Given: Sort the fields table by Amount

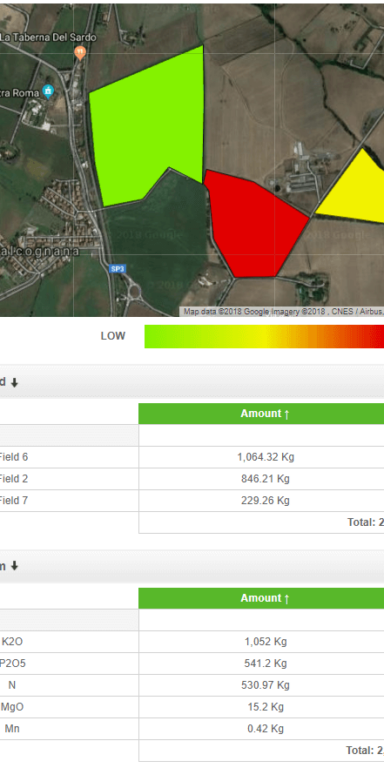Looking at the screenshot, I should pos(265,414).
